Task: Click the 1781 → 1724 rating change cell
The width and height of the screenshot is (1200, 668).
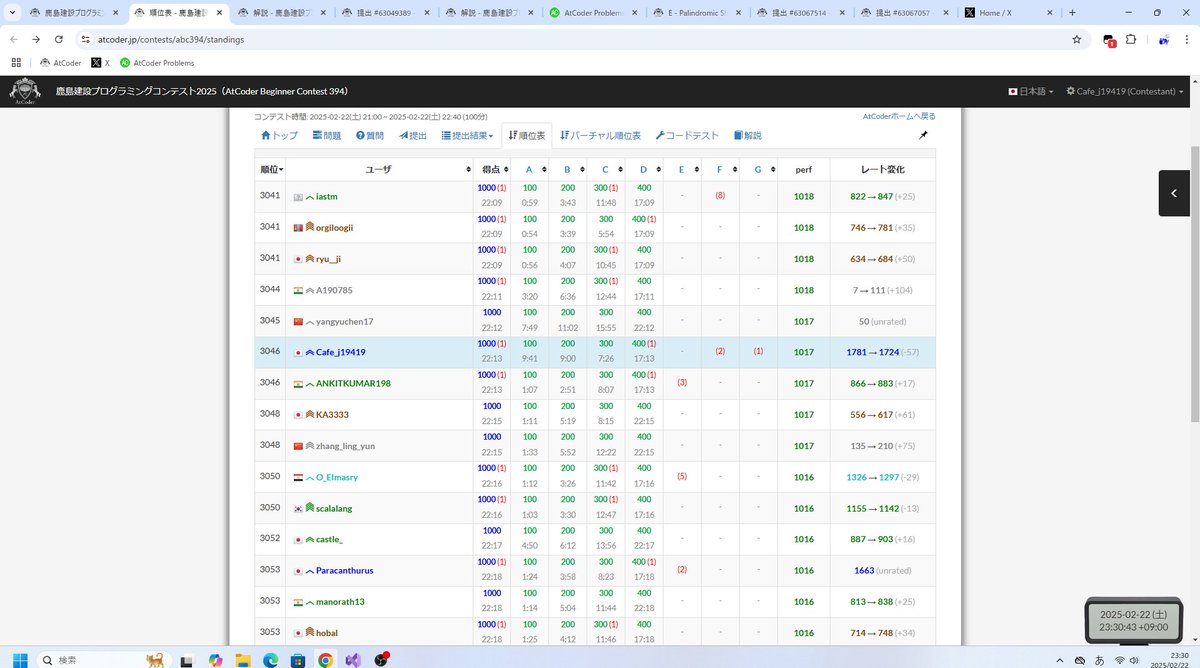Action: click(883, 352)
